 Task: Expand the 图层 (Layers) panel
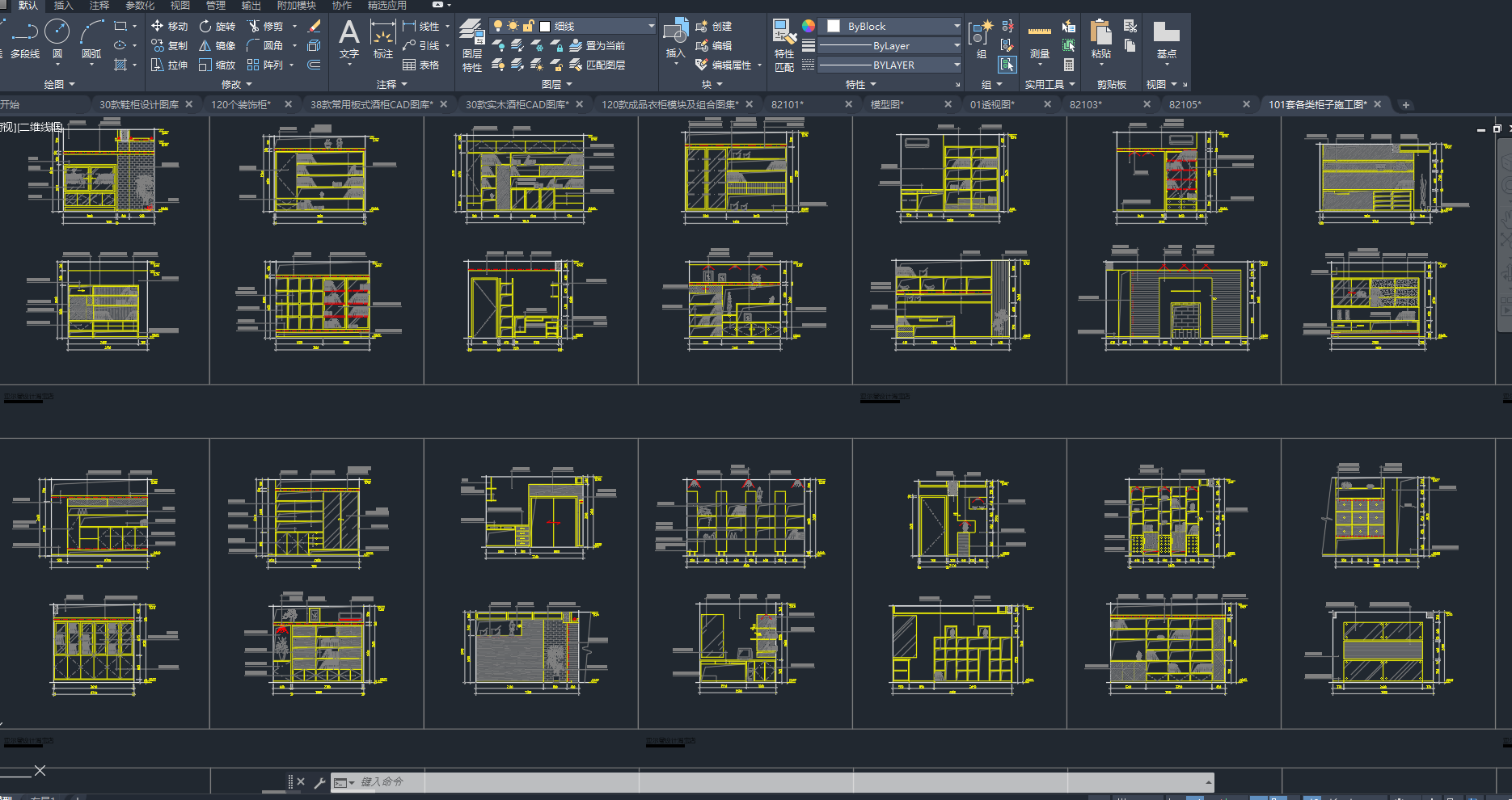click(x=557, y=84)
